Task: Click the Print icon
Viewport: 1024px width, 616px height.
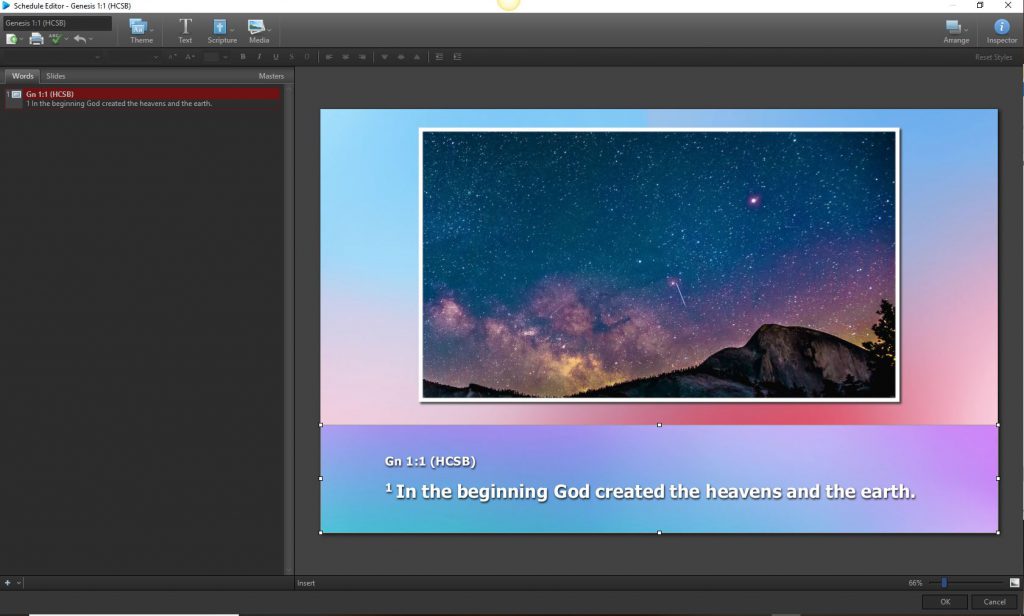Action: pyautogui.click(x=37, y=39)
